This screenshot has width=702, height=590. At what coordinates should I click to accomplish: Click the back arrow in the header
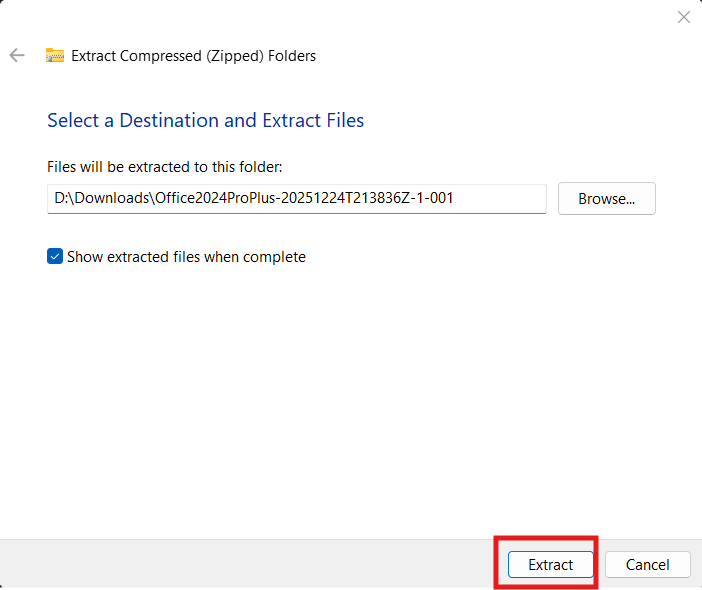click(x=17, y=56)
